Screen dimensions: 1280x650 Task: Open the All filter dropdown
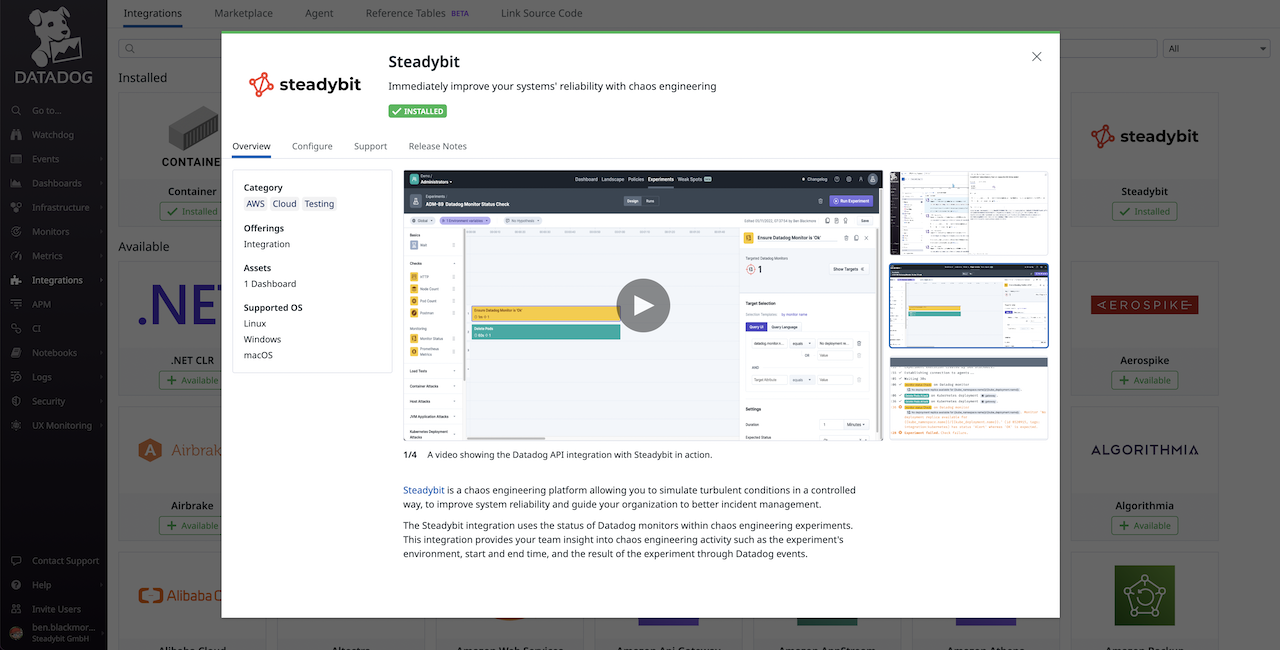click(1216, 49)
